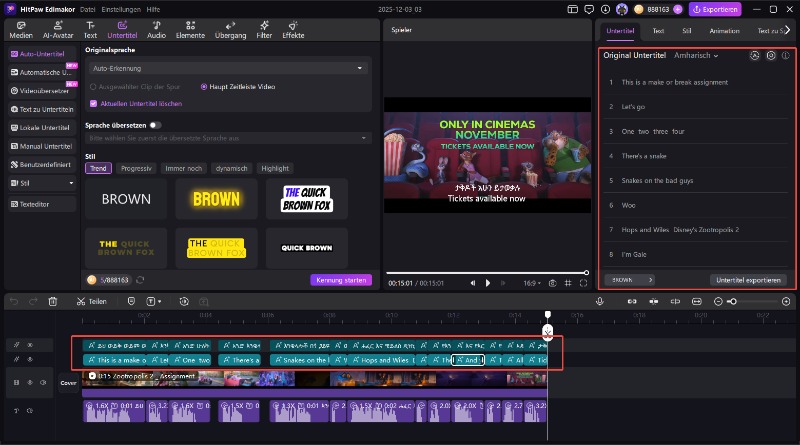Delete selected clip with trash icon
The image size is (800, 445).
[x=53, y=302]
